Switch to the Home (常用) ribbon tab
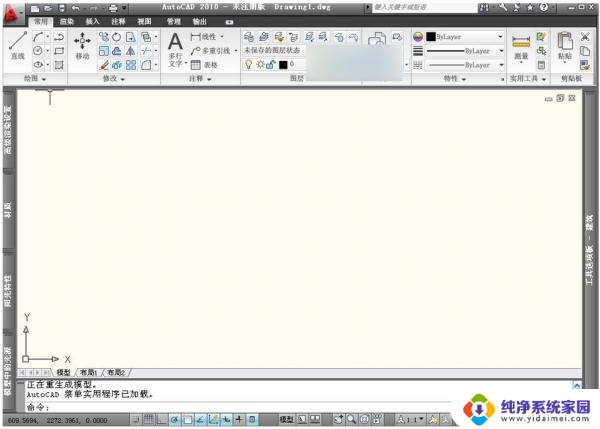 pyautogui.click(x=41, y=21)
